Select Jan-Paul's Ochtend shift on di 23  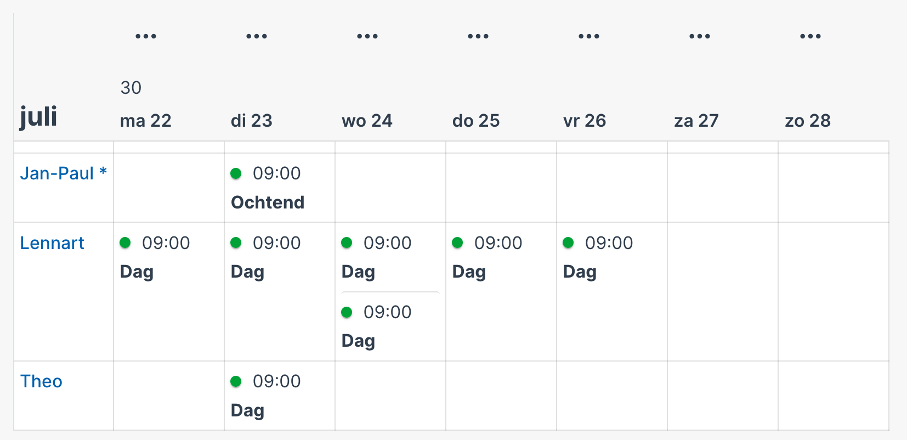(x=279, y=188)
